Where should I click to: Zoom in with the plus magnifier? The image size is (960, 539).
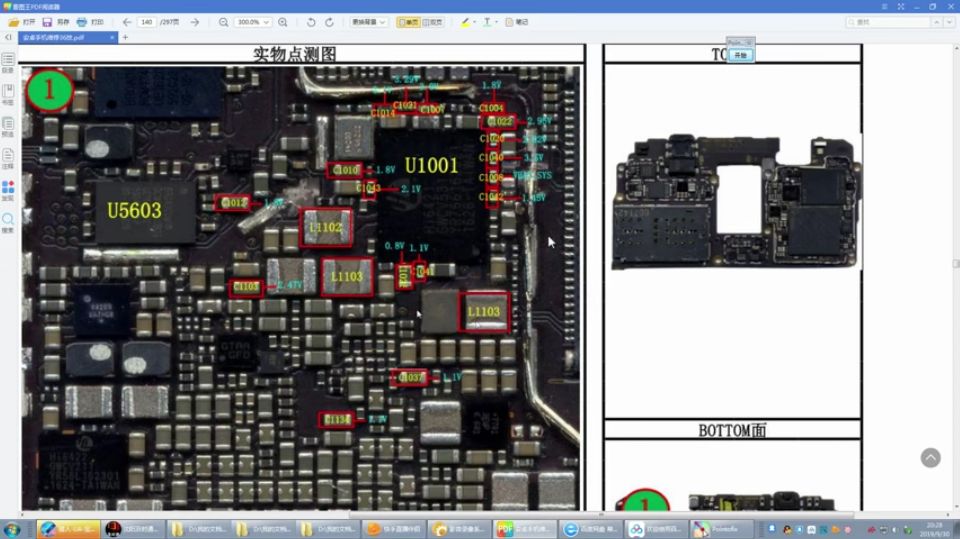(x=283, y=22)
